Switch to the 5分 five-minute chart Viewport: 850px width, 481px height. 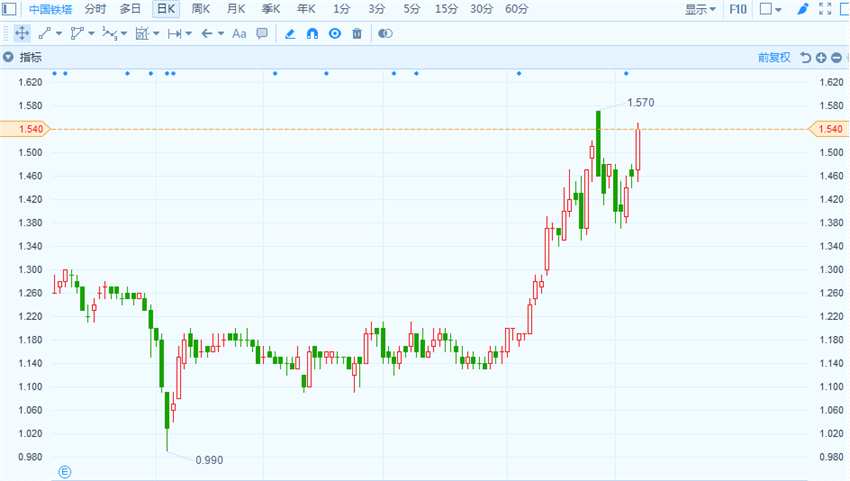click(411, 9)
